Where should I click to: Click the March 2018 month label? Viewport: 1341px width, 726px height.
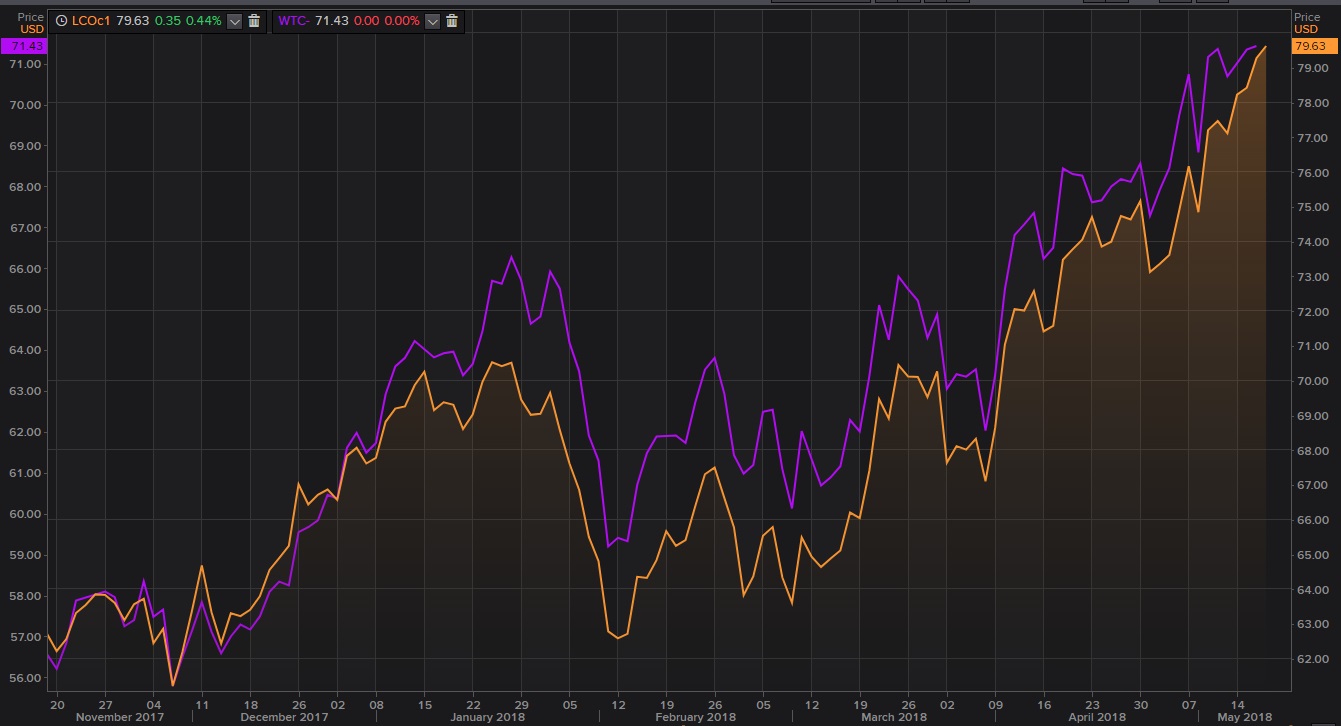[x=893, y=717]
